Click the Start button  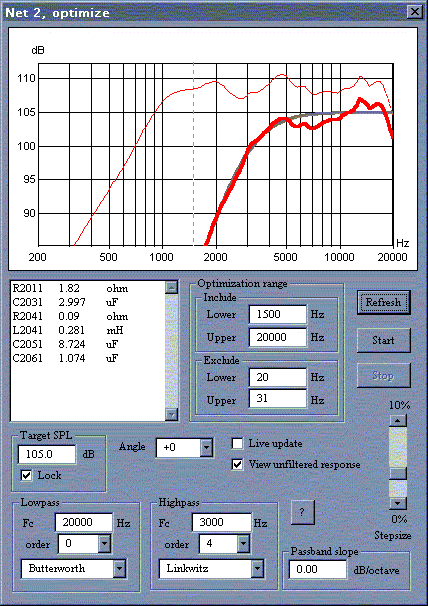point(384,340)
